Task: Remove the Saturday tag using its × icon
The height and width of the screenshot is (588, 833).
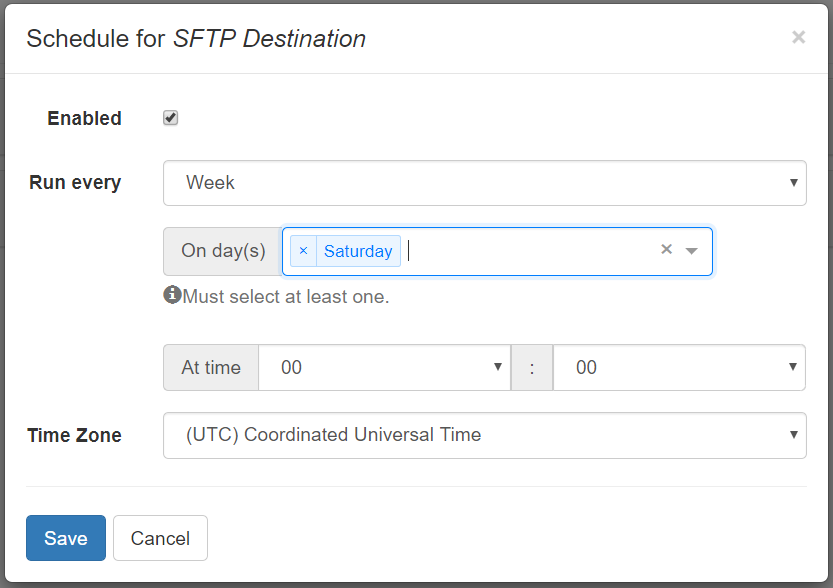Action: click(x=303, y=251)
